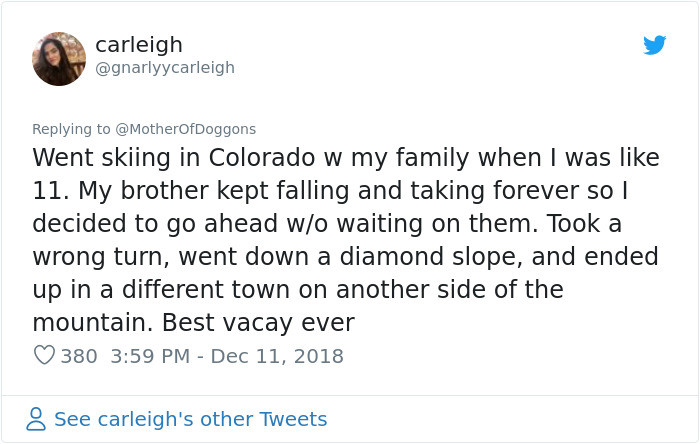Click the 380 likes count
The width and height of the screenshot is (700, 444).
79,356
